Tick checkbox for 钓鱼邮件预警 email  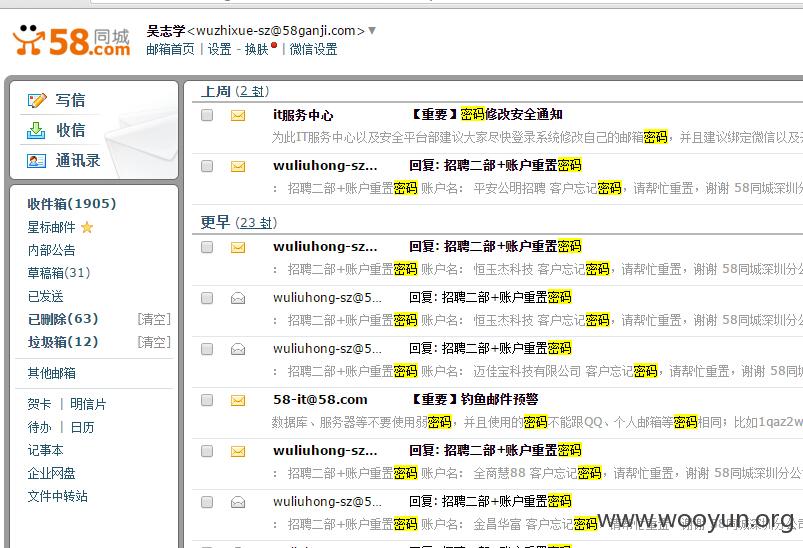pos(207,399)
